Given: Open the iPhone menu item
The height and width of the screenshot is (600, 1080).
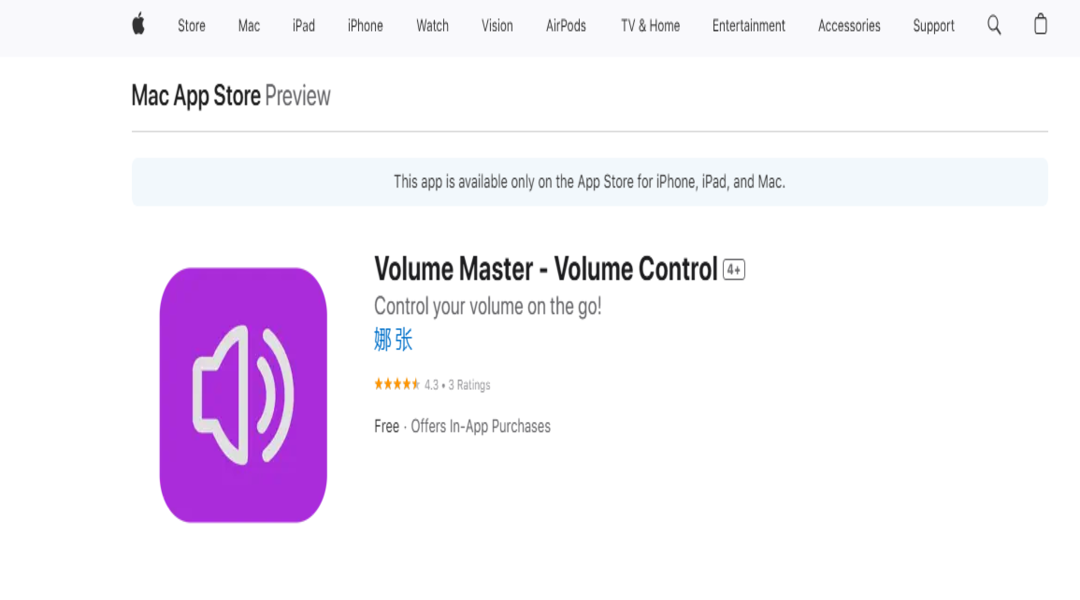Looking at the screenshot, I should pos(365,26).
